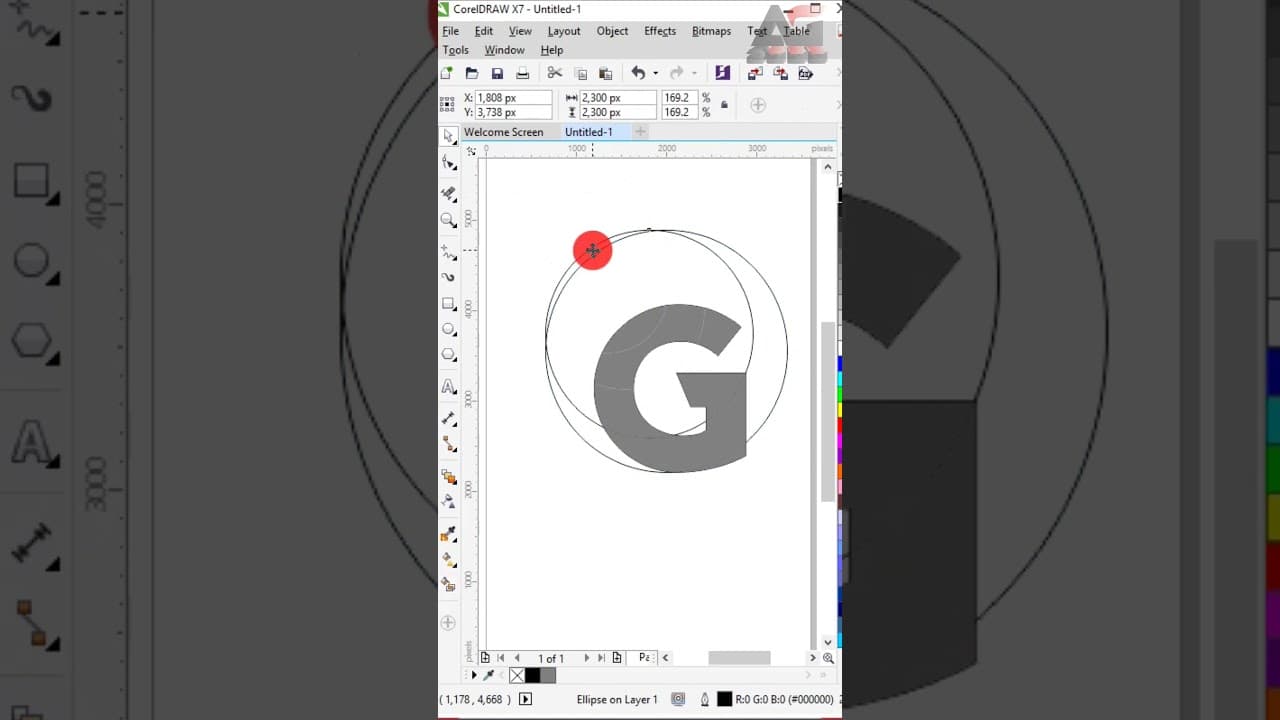Open the document palette flyout arrow
The width and height of the screenshot is (1280, 720).
point(474,676)
